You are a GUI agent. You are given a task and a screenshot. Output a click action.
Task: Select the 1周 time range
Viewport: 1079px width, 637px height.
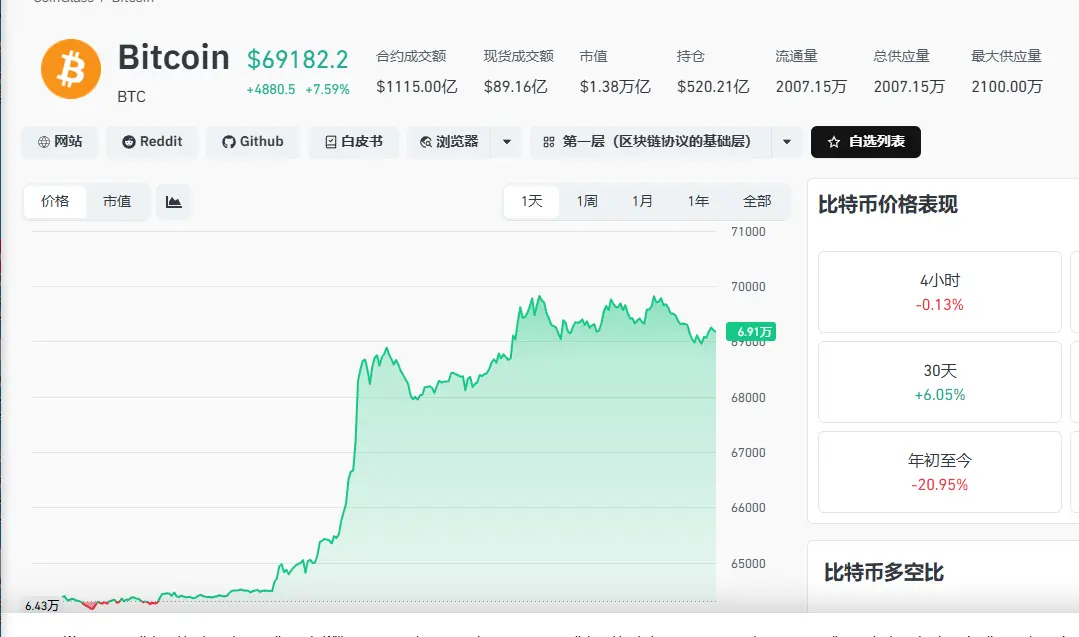click(x=587, y=202)
